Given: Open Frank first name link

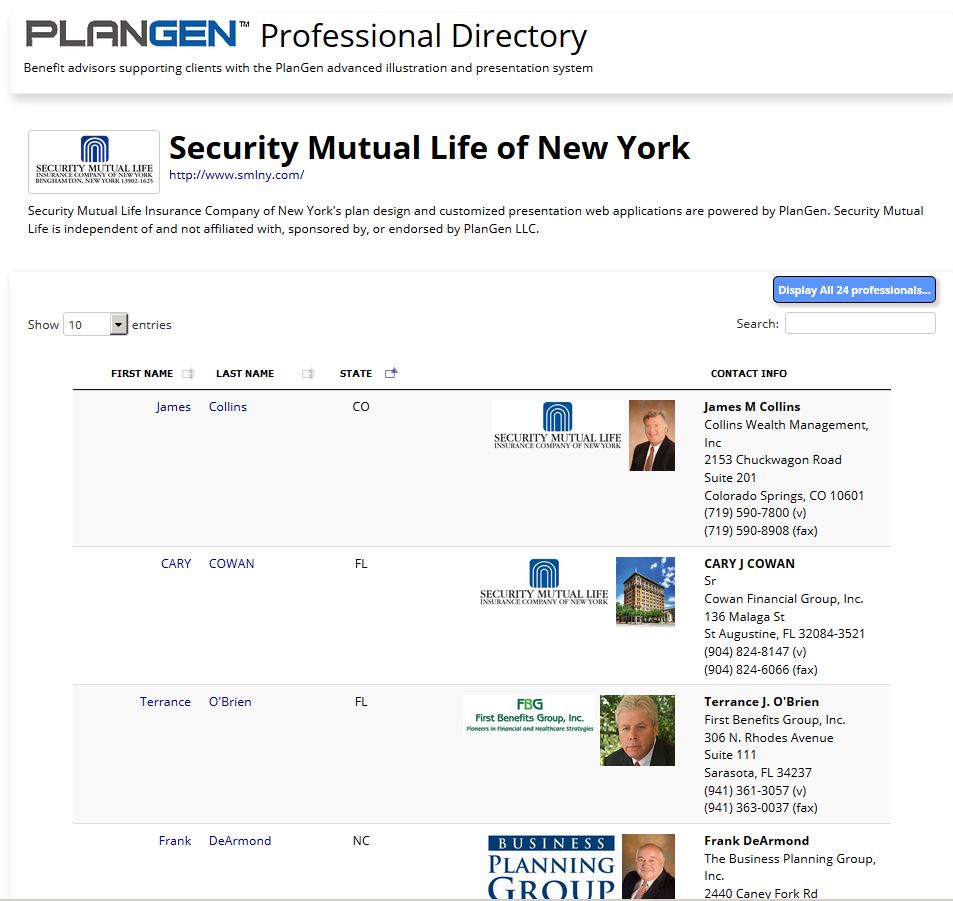Looking at the screenshot, I should [x=175, y=840].
